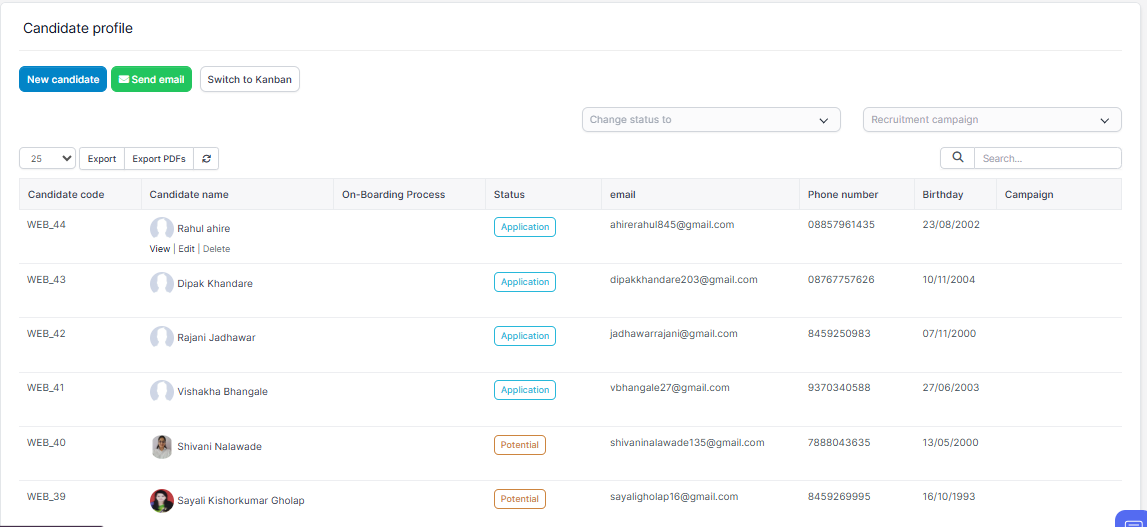Click the refresh table icon

tap(206, 159)
